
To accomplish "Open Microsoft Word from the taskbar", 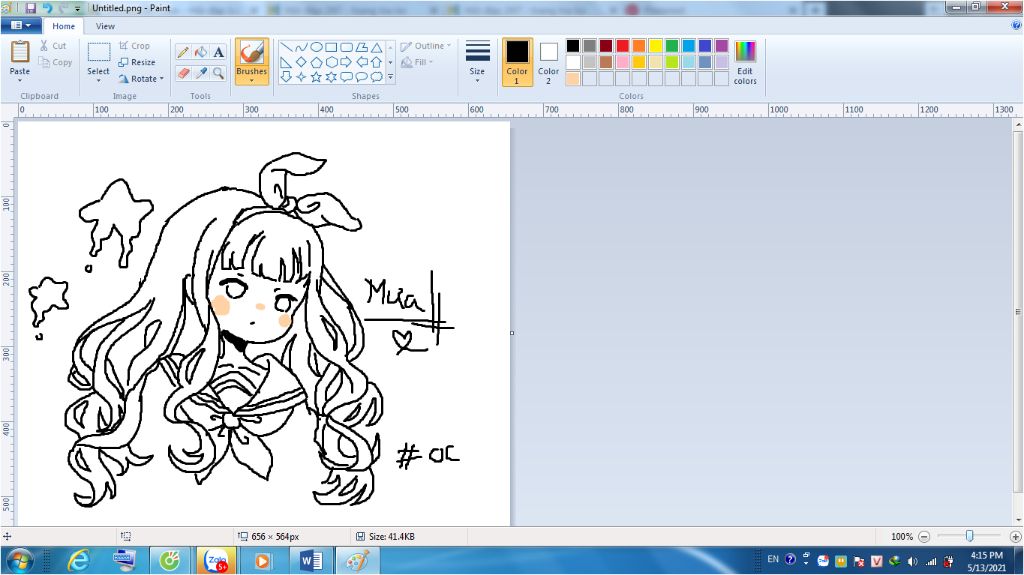I will coord(311,561).
